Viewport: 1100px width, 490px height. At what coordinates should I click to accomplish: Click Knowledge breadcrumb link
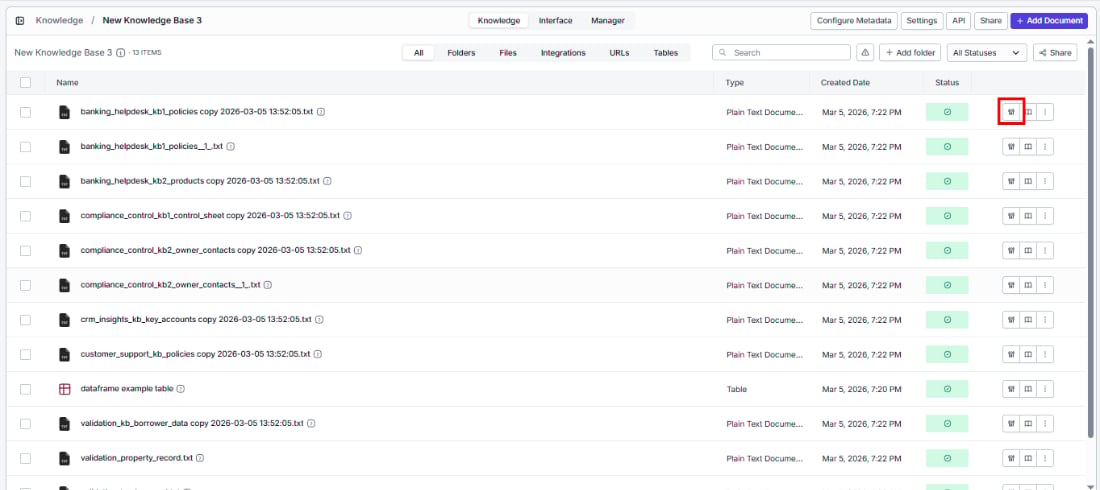point(59,20)
